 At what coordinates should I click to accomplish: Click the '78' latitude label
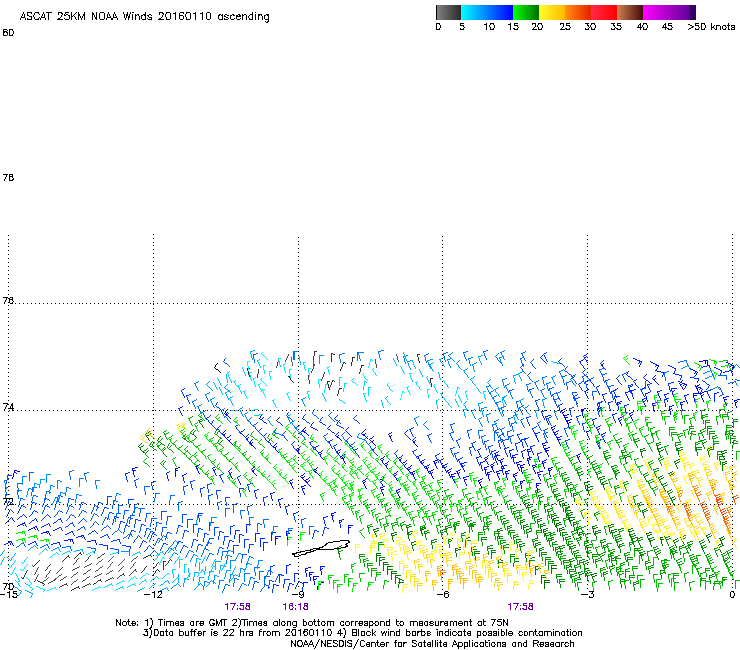[8, 177]
